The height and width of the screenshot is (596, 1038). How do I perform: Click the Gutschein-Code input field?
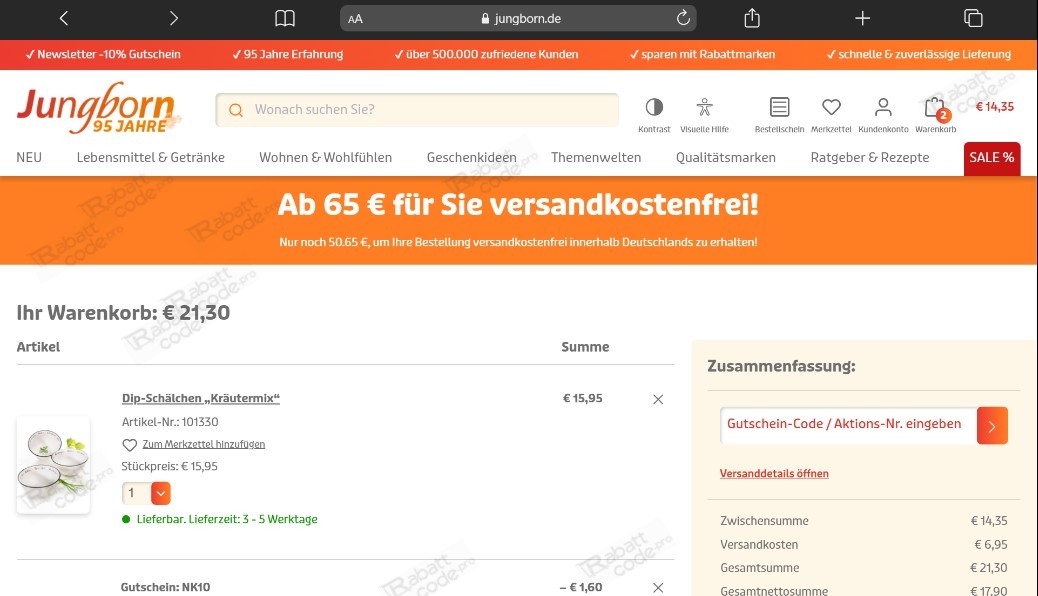[x=846, y=424]
